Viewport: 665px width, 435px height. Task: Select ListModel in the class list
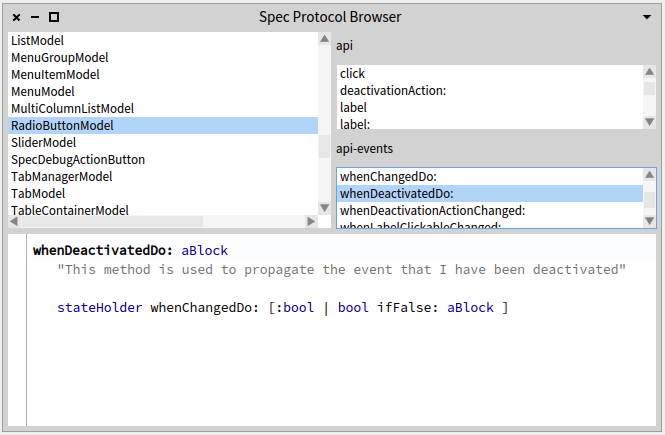[37, 41]
